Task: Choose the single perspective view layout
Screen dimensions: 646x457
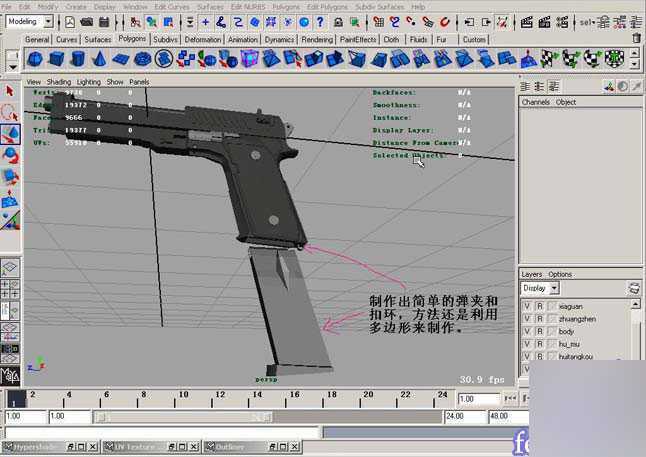Action: click(x=10, y=268)
